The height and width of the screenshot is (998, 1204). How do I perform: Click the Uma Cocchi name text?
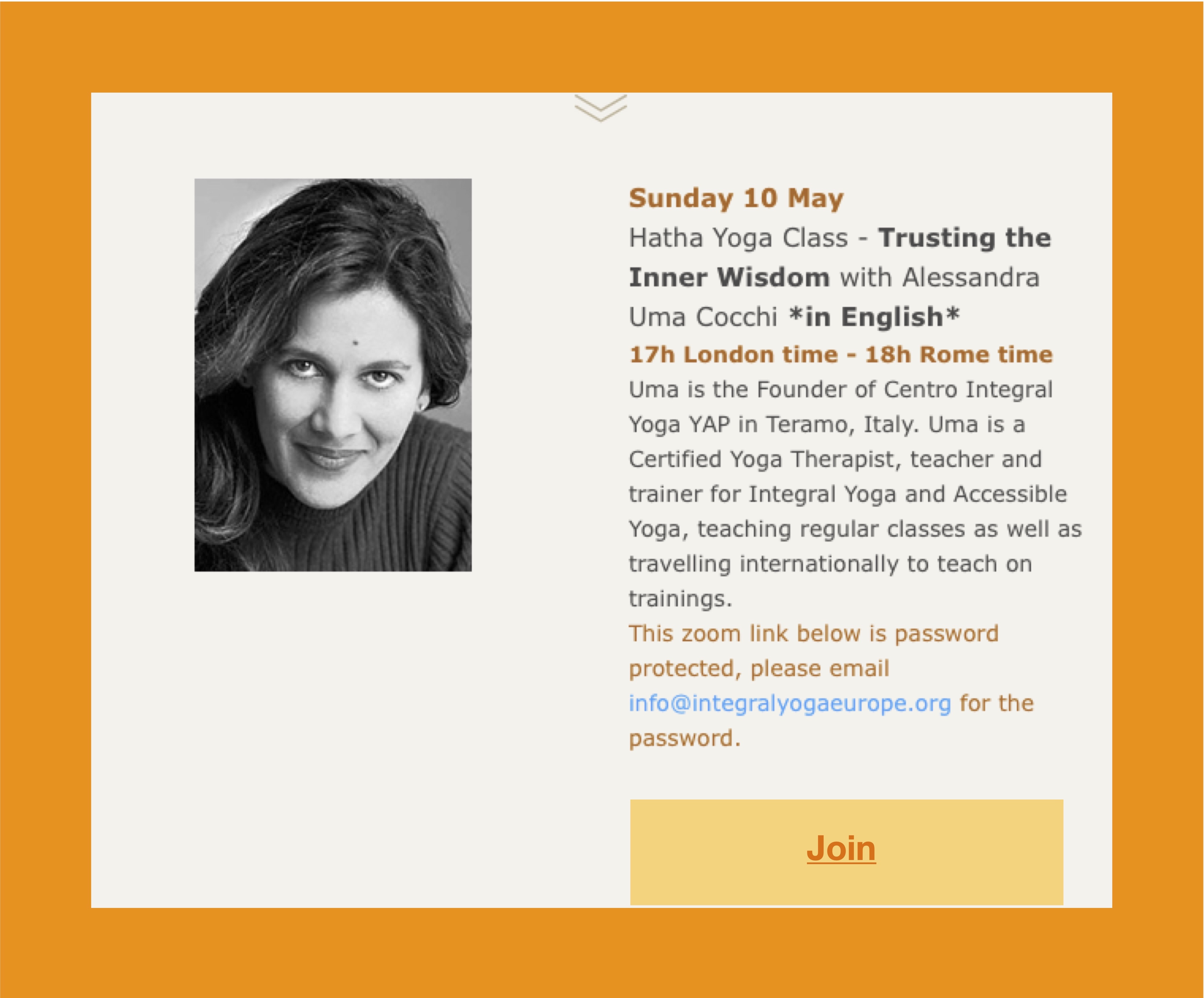coord(703,317)
